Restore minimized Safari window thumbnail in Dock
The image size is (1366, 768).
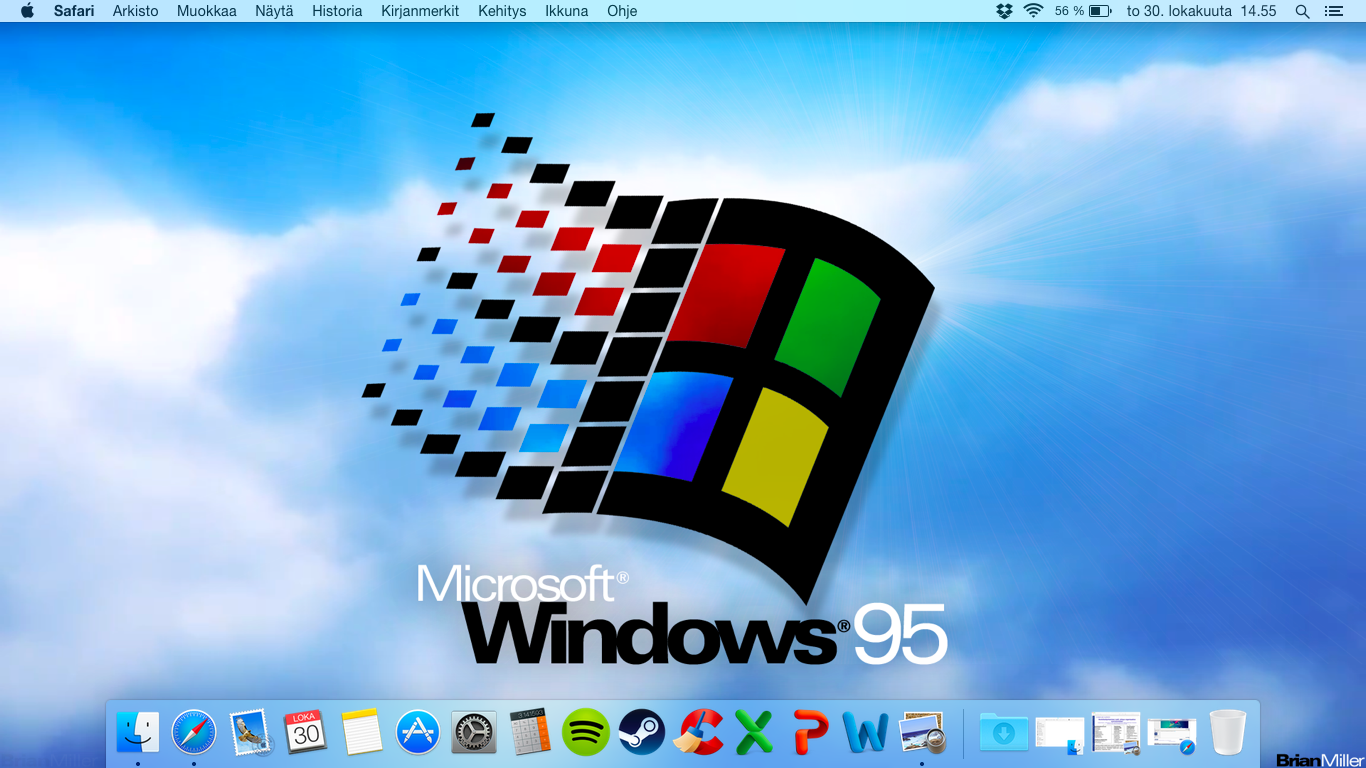pyautogui.click(x=1172, y=735)
